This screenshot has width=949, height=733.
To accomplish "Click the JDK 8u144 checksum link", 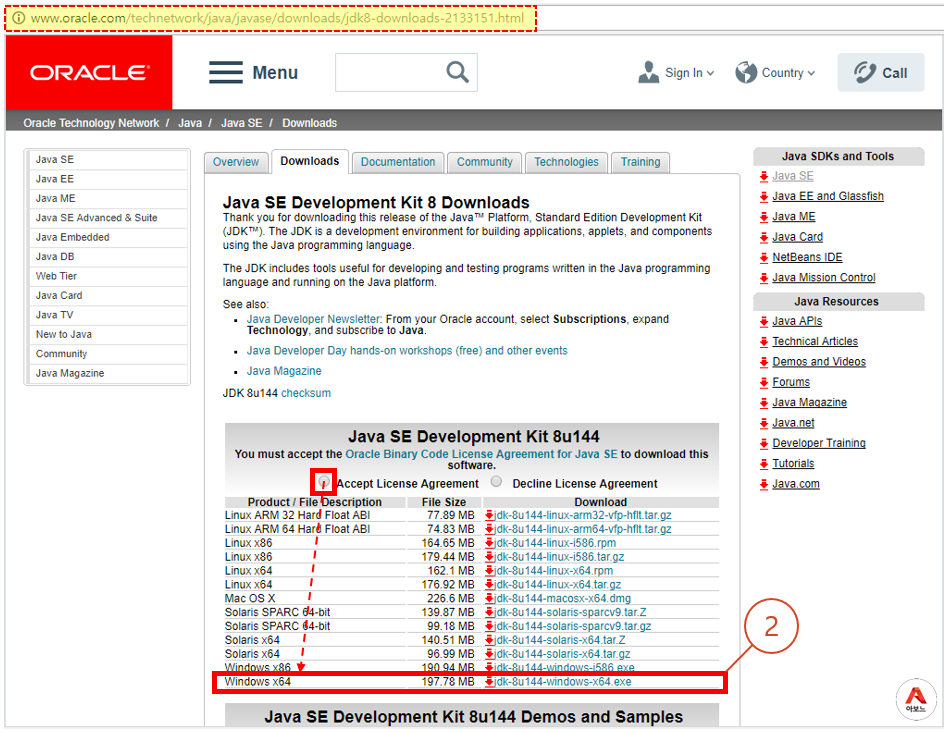I will (x=306, y=393).
